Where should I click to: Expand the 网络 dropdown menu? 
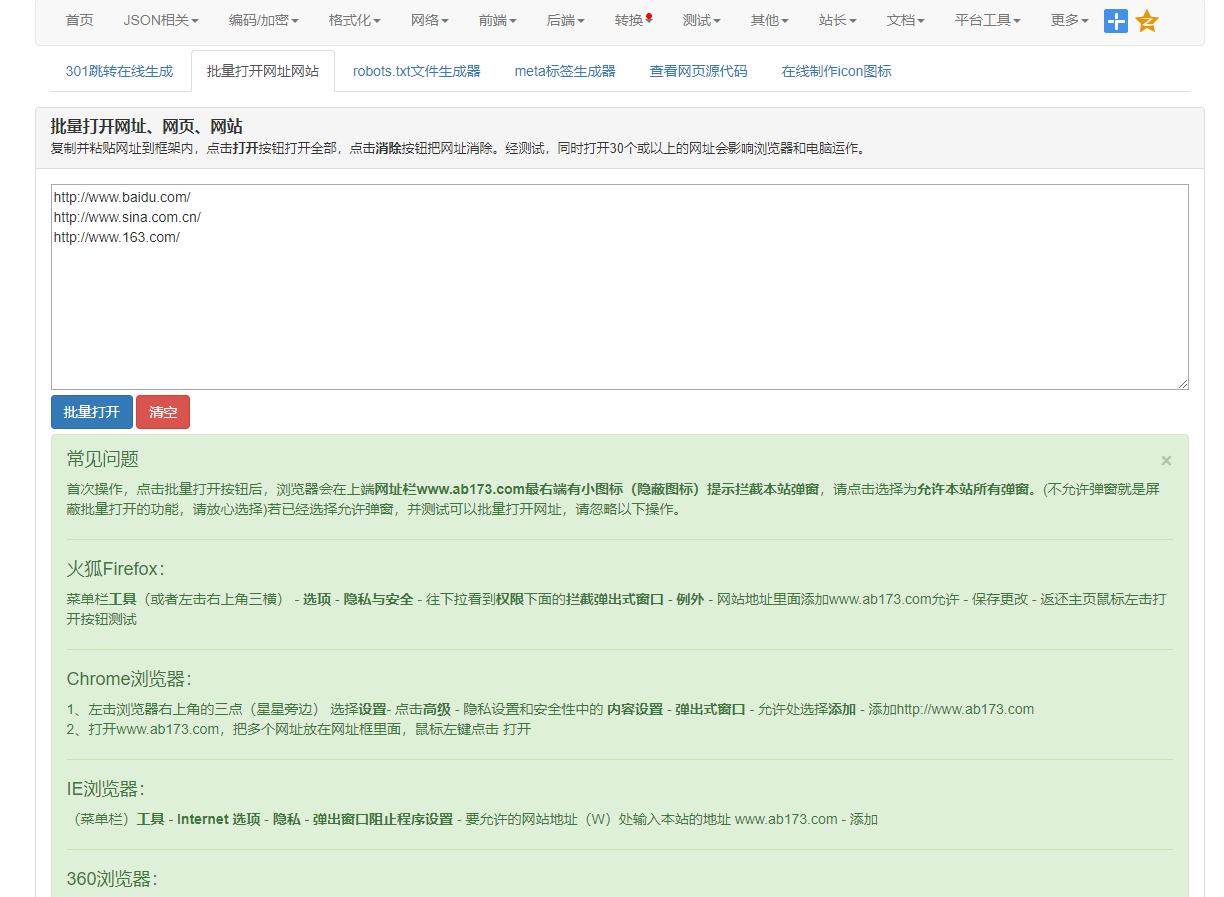coord(429,20)
